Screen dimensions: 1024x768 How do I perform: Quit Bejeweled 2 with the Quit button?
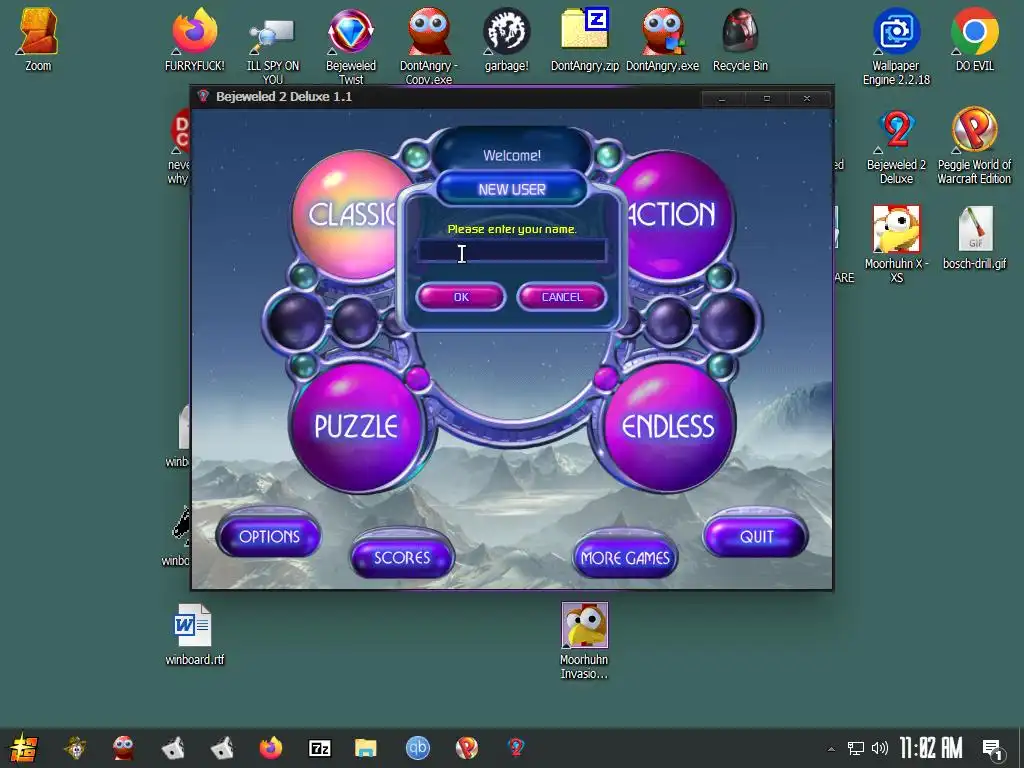[x=756, y=537]
